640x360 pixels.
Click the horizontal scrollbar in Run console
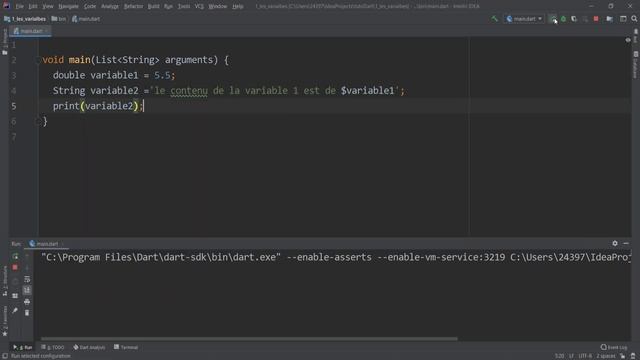(249, 339)
